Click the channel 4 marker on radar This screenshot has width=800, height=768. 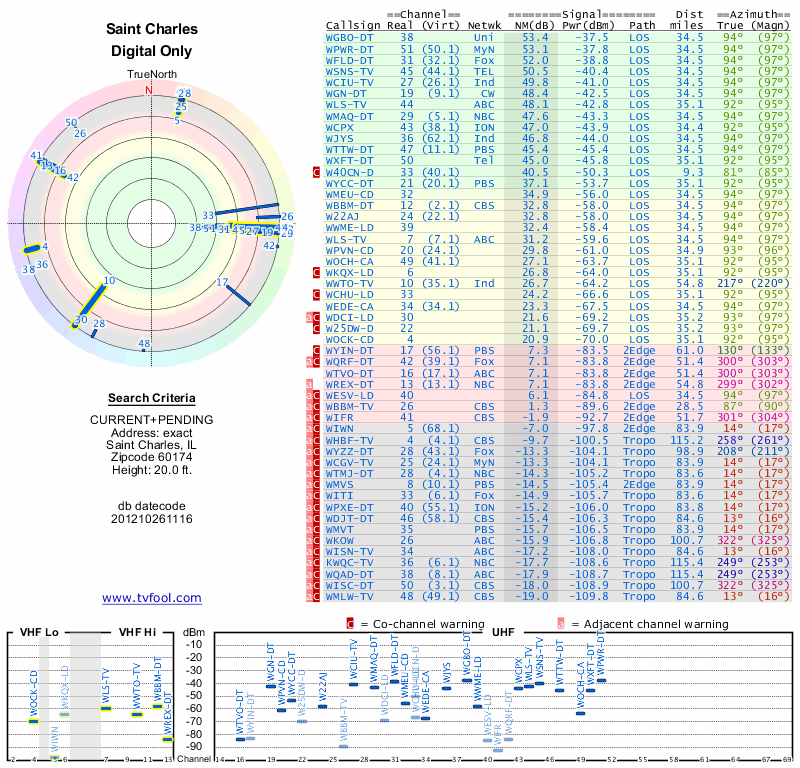32,249
